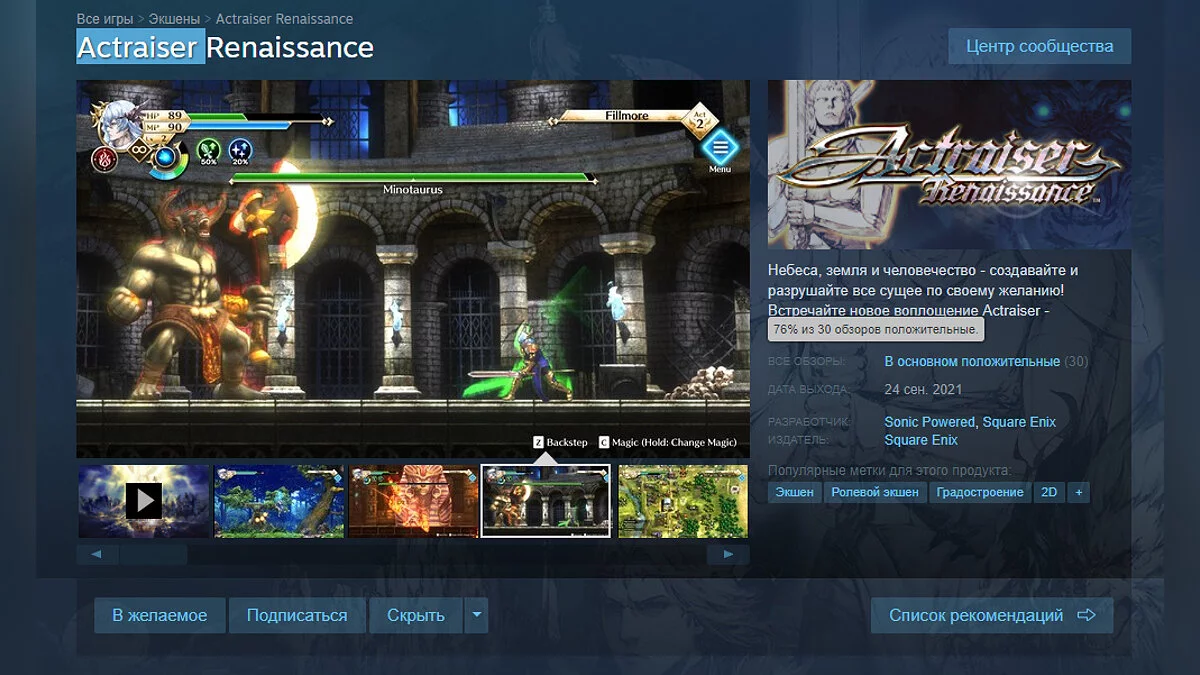Image resolution: width=1200 pixels, height=675 pixels.
Task: Open the Все игры breadcrumb
Action: pyautogui.click(x=105, y=19)
